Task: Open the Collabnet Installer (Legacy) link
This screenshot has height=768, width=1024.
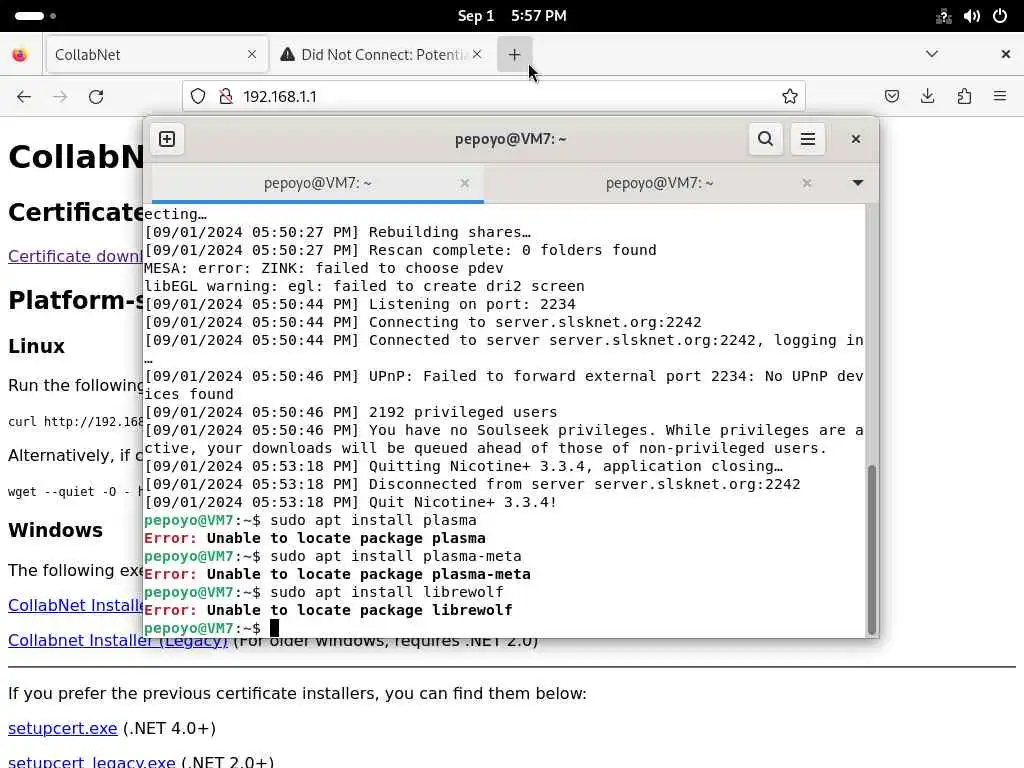Action: [x=118, y=641]
